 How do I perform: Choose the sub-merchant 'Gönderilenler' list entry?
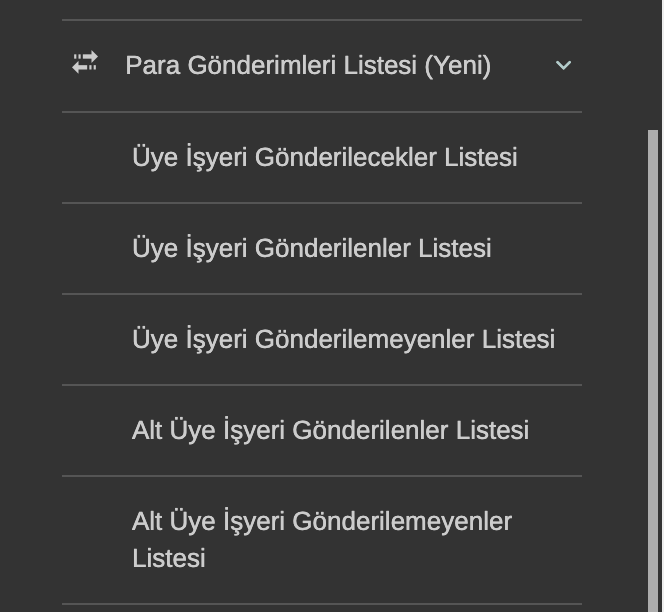(330, 431)
